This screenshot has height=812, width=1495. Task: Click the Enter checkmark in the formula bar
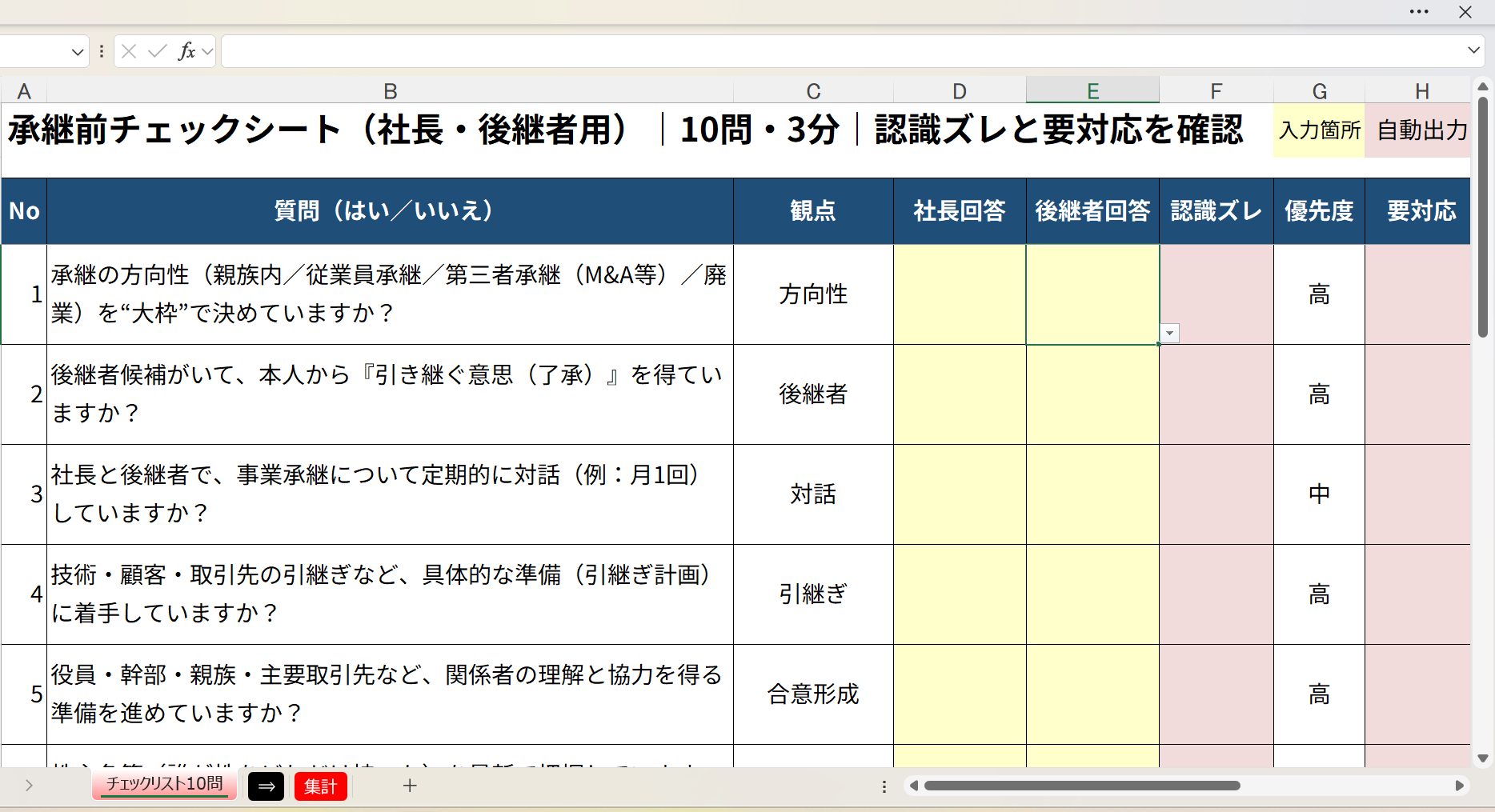tap(157, 50)
